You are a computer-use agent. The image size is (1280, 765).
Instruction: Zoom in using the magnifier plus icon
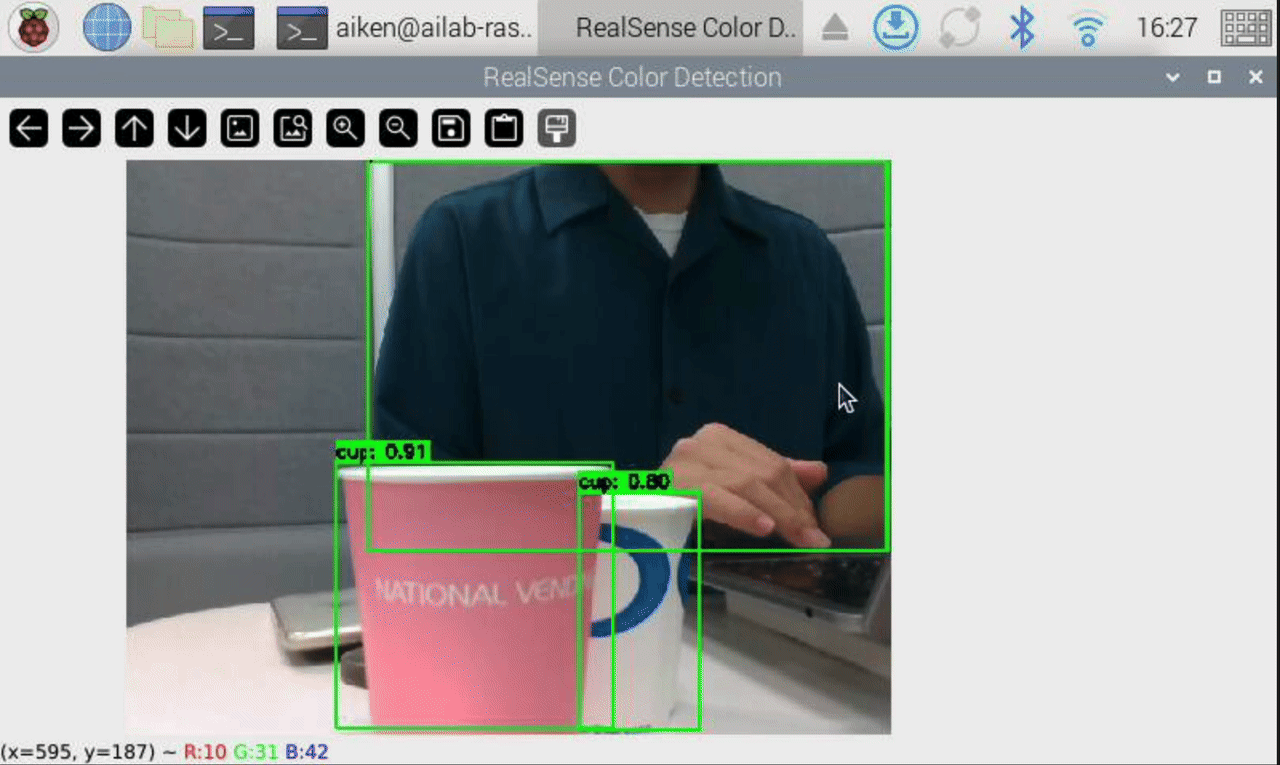[346, 128]
